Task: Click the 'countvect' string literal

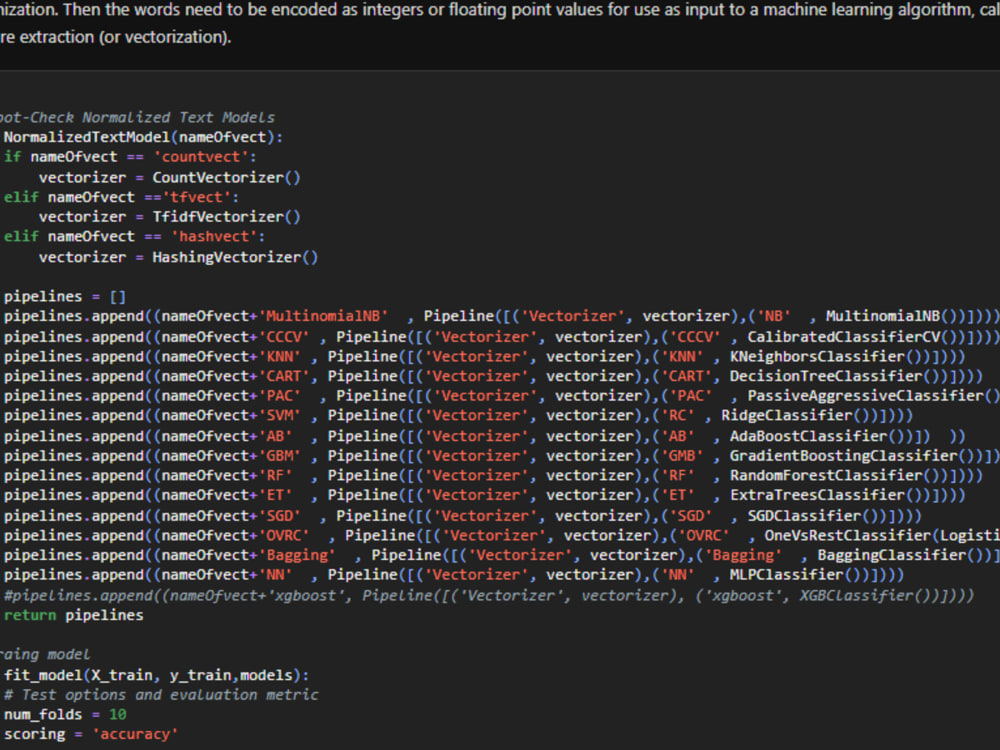Action: coord(201,157)
